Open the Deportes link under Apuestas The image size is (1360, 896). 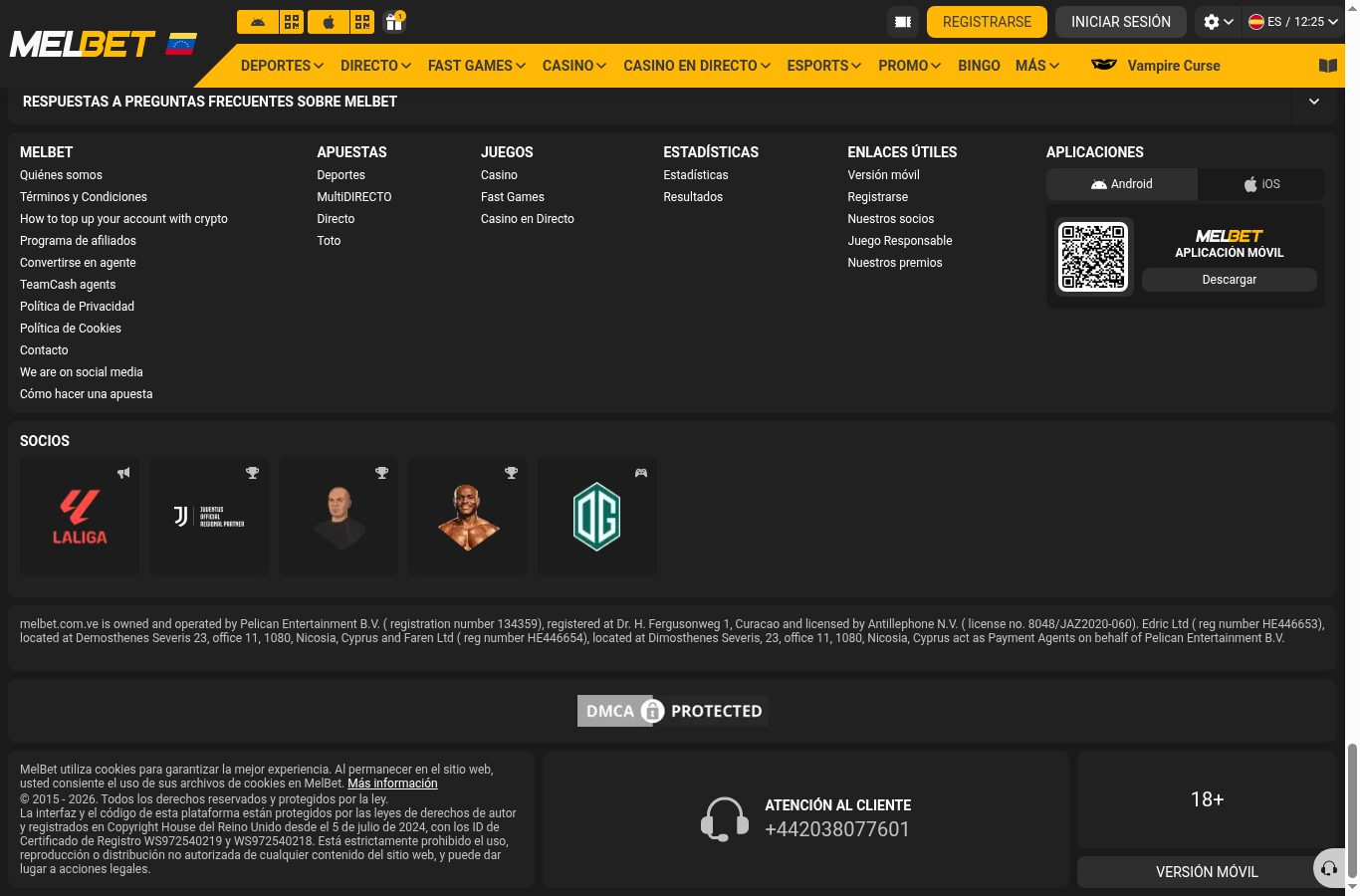coord(340,175)
